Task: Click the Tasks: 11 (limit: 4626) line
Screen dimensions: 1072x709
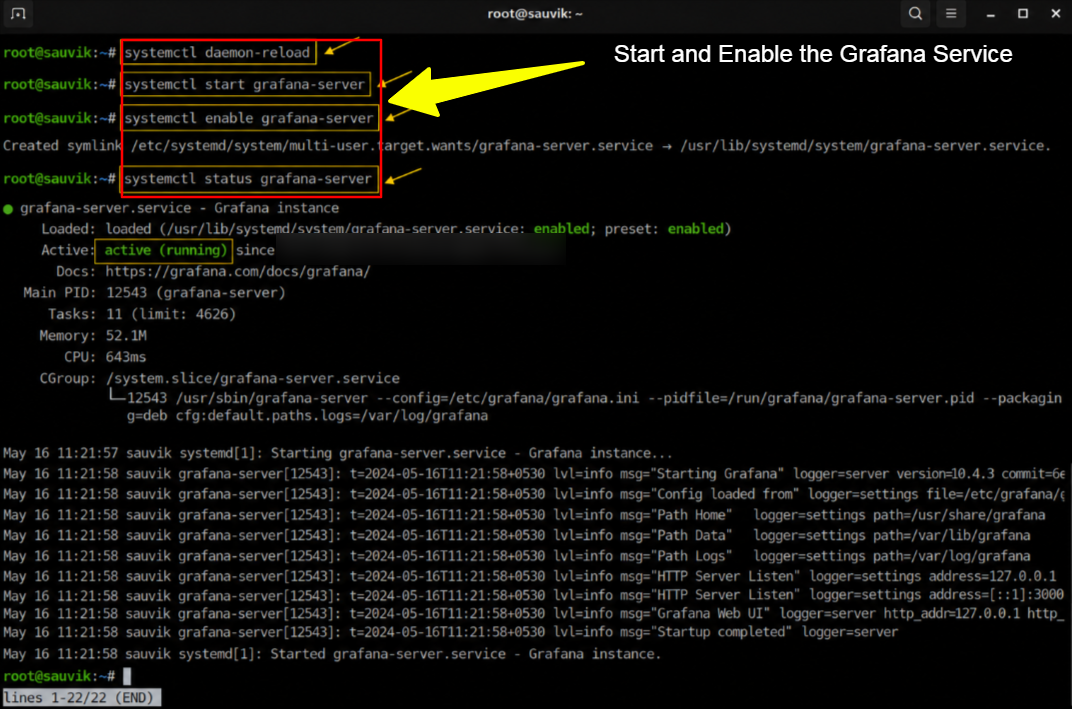Action: click(142, 315)
